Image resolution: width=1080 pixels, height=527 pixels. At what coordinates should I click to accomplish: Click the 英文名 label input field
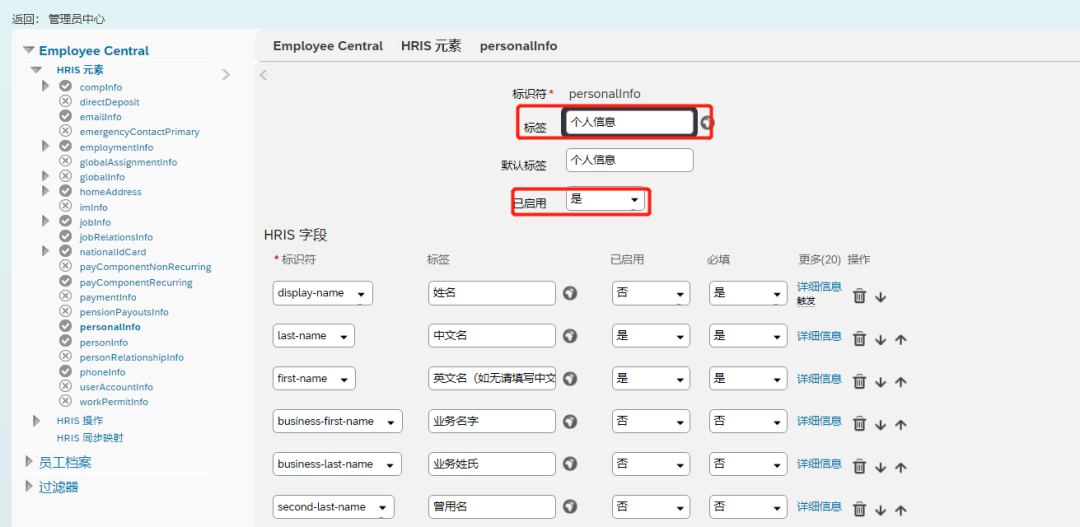492,379
